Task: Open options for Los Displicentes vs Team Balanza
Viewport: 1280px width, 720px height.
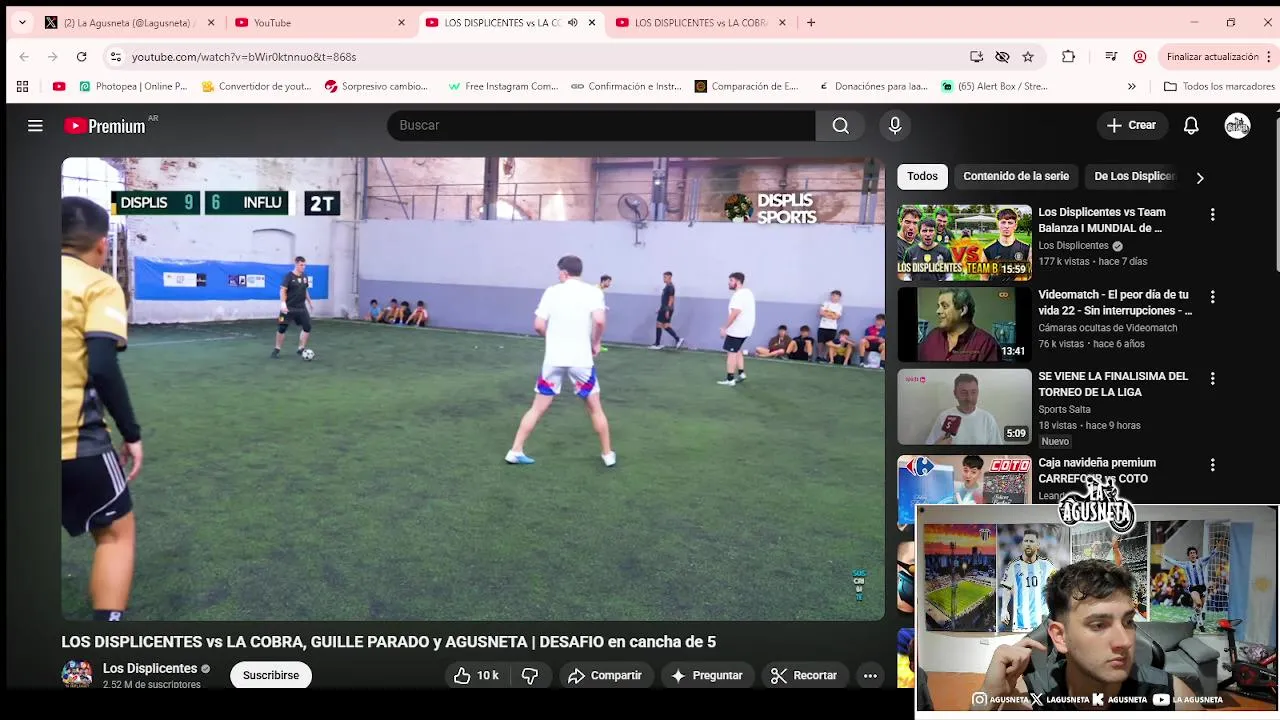Action: [1212, 214]
